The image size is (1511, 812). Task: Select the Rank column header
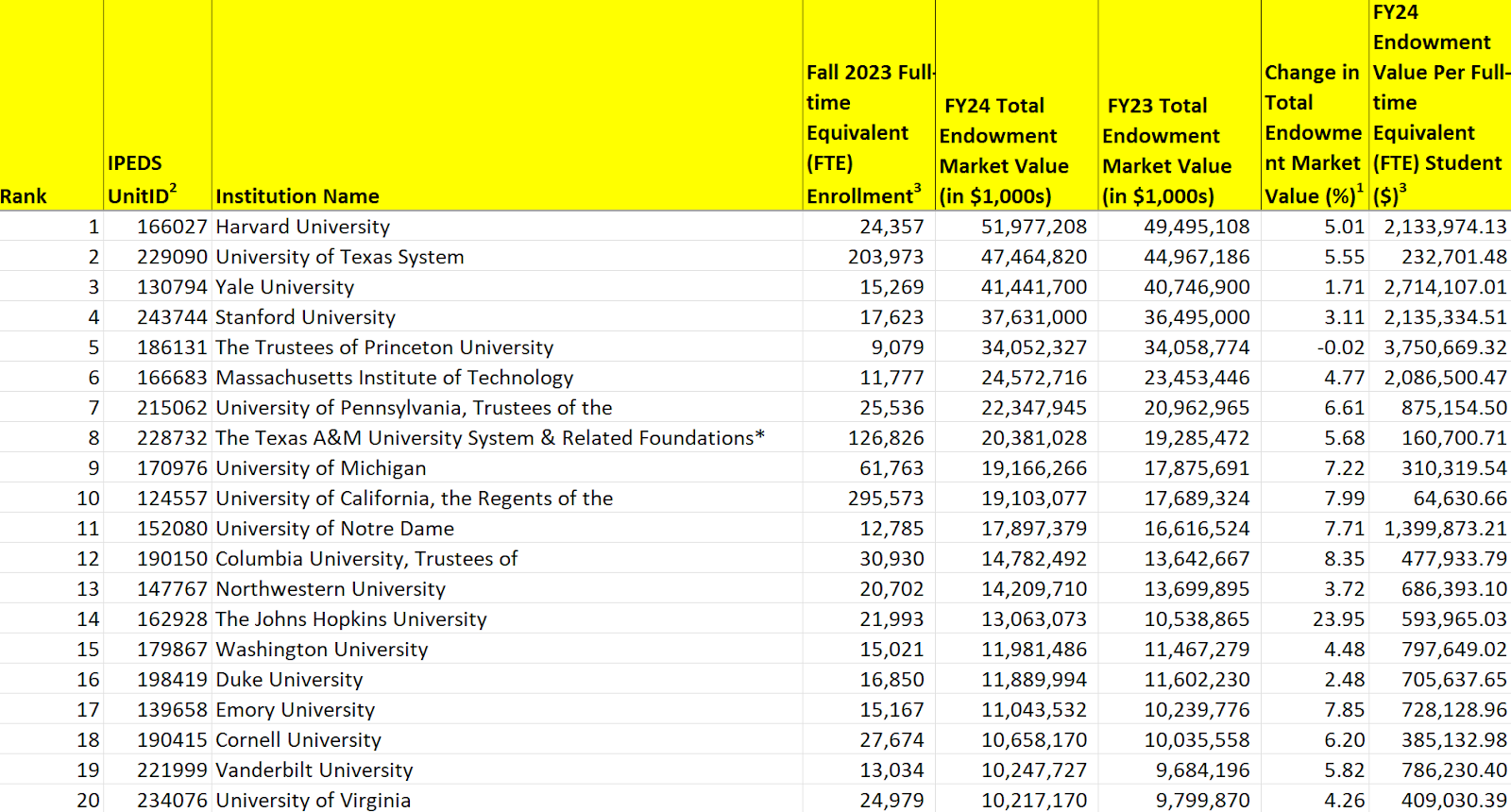[x=51, y=105]
